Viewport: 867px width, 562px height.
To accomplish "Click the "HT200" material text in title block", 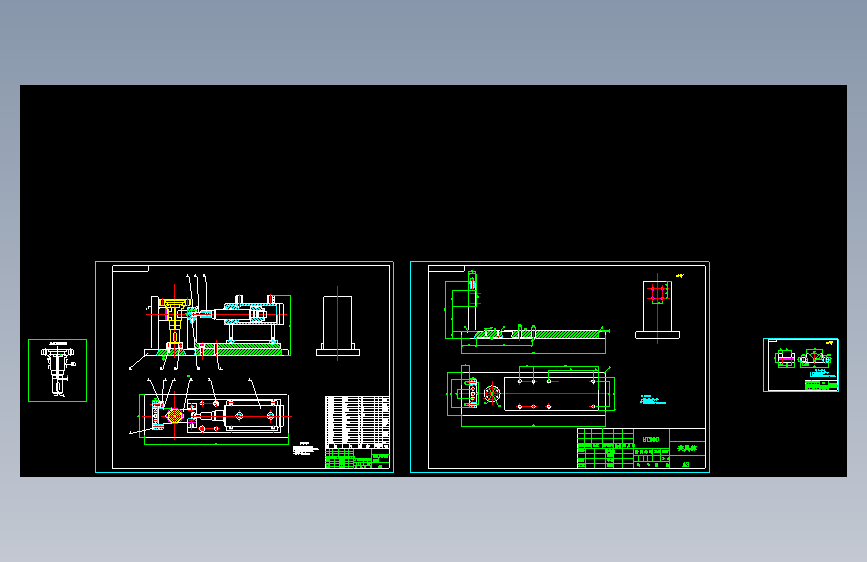I will (x=651, y=440).
